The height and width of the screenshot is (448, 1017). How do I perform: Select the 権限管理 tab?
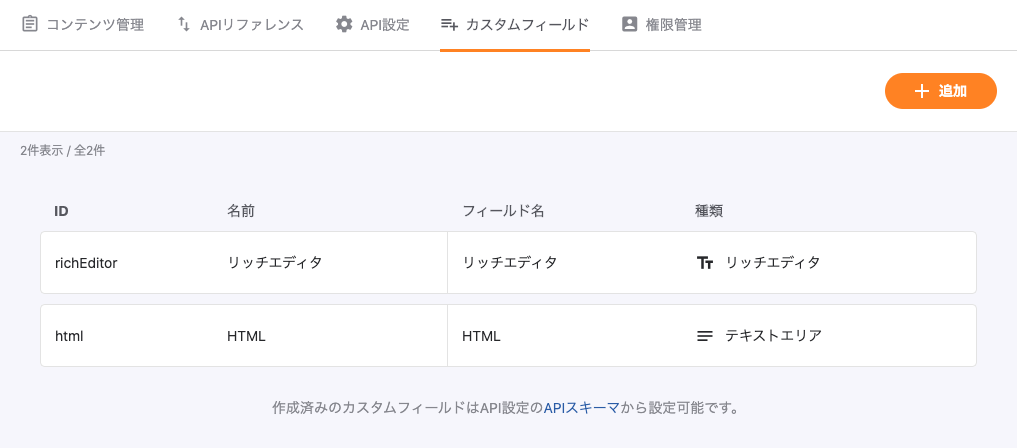pos(673,24)
